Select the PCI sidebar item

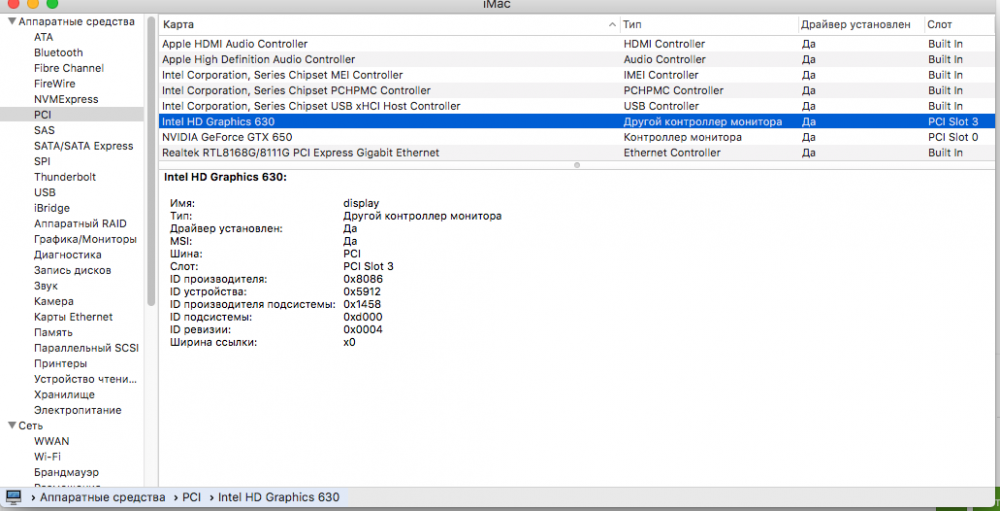coord(71,115)
